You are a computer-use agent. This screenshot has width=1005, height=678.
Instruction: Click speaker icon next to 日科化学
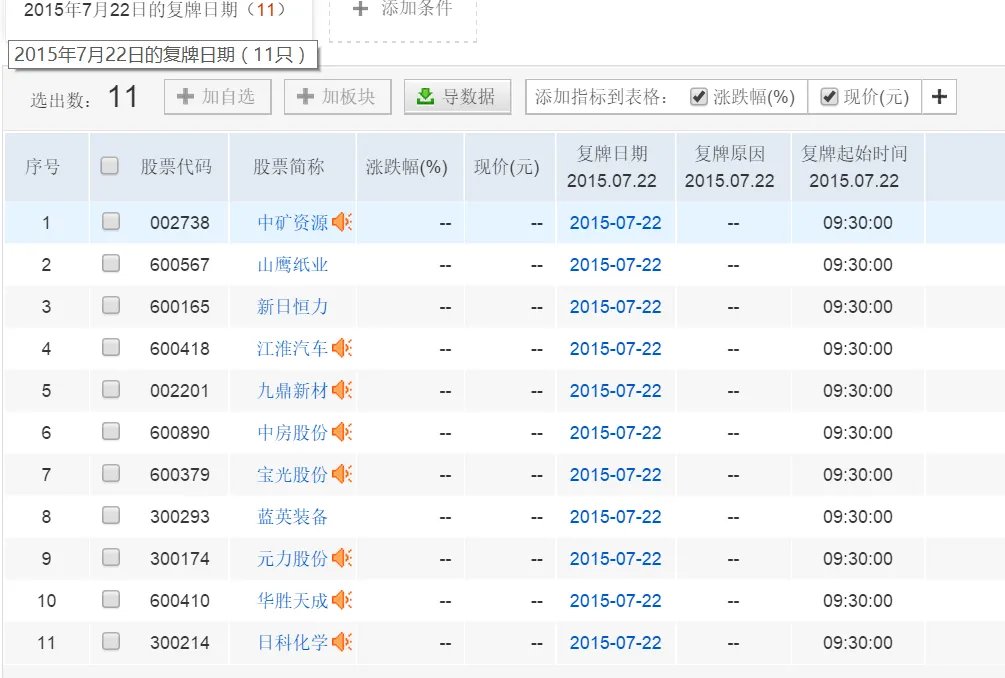[x=342, y=642]
